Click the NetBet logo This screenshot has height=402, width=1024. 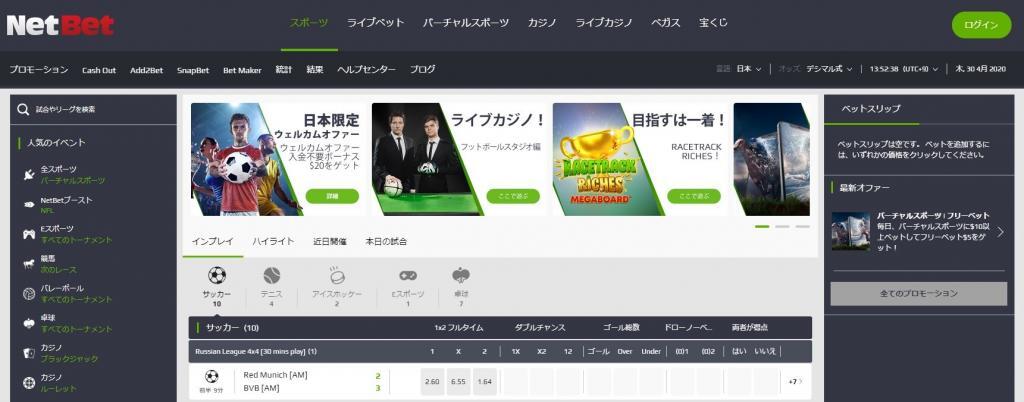pyautogui.click(x=61, y=25)
